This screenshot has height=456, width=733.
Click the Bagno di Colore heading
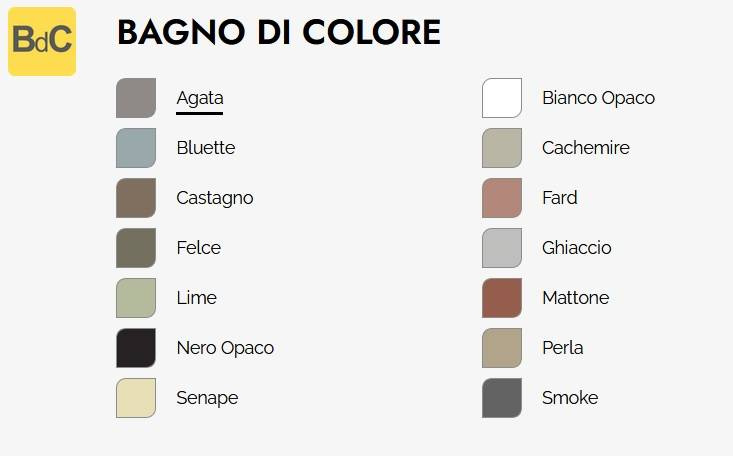tap(279, 32)
